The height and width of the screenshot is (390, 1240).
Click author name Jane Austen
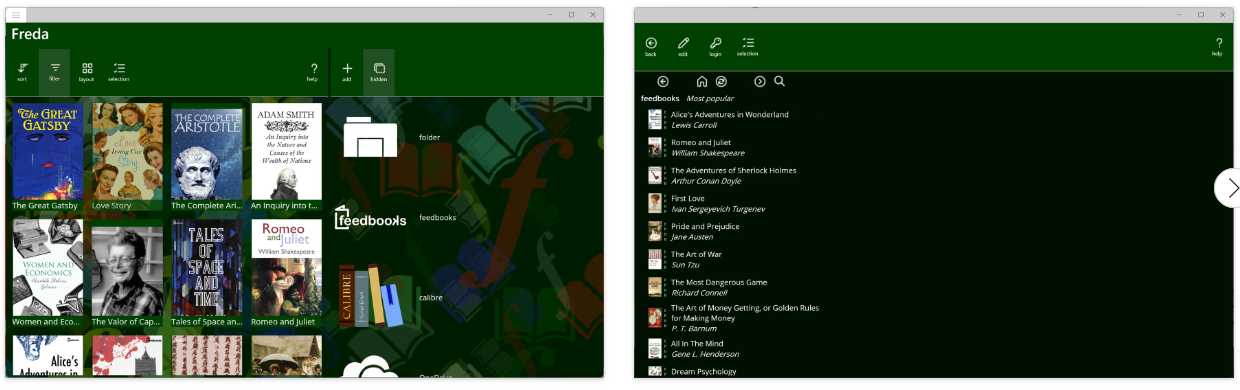click(691, 237)
